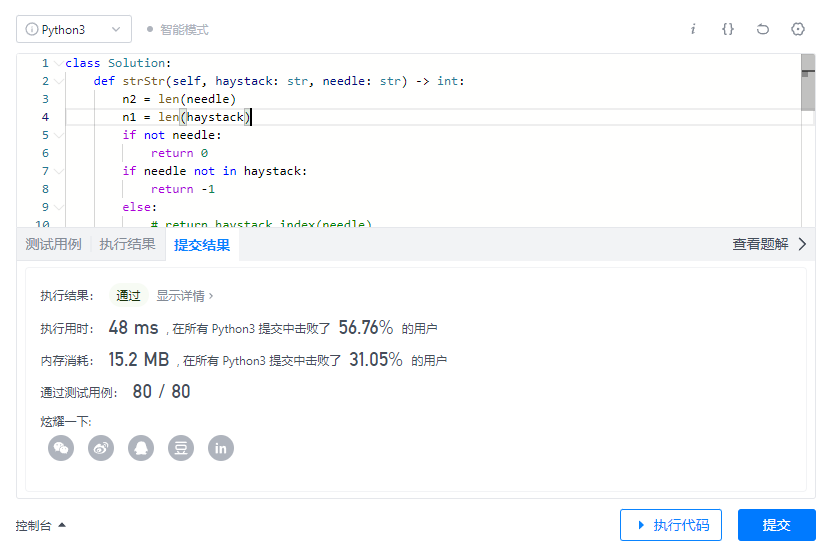Click the 31.05% memory percentile
Image resolution: width=827 pixels, height=560 pixels.
376,360
